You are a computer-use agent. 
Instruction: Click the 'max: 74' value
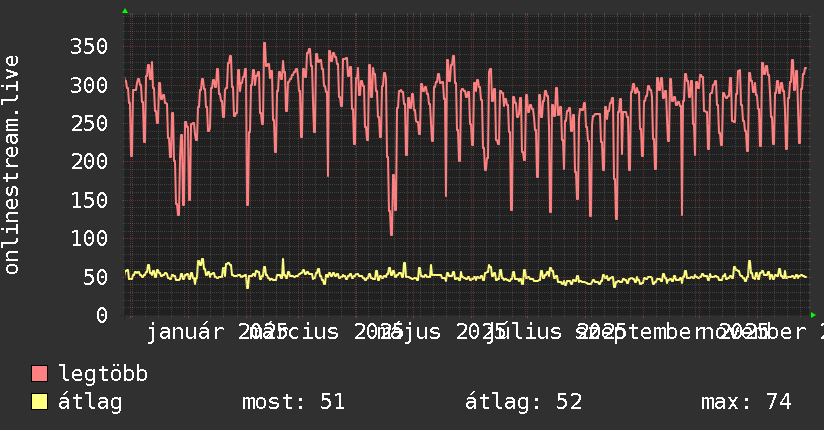click(746, 402)
